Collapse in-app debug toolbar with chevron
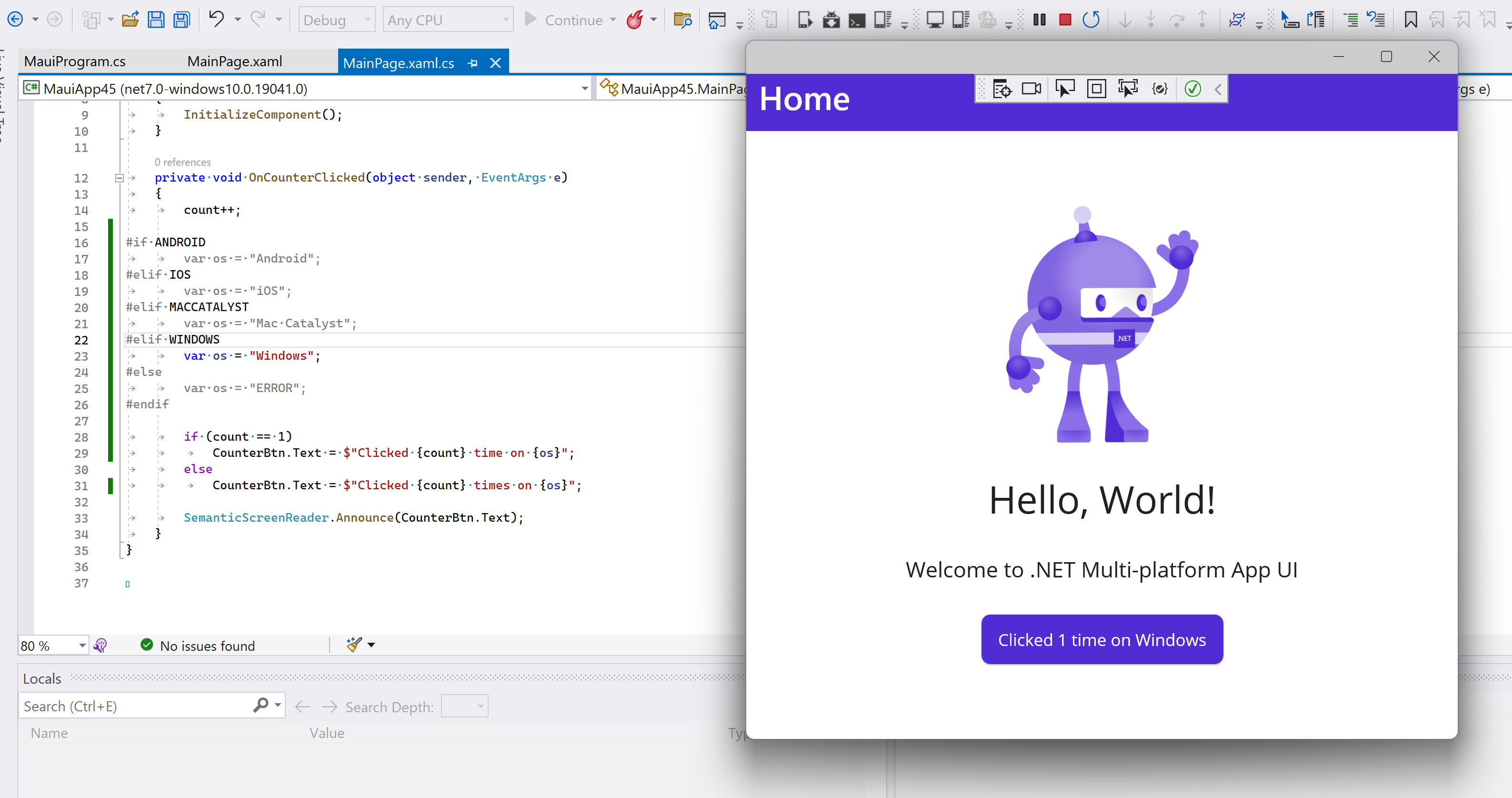The image size is (1512, 798). [1218, 89]
